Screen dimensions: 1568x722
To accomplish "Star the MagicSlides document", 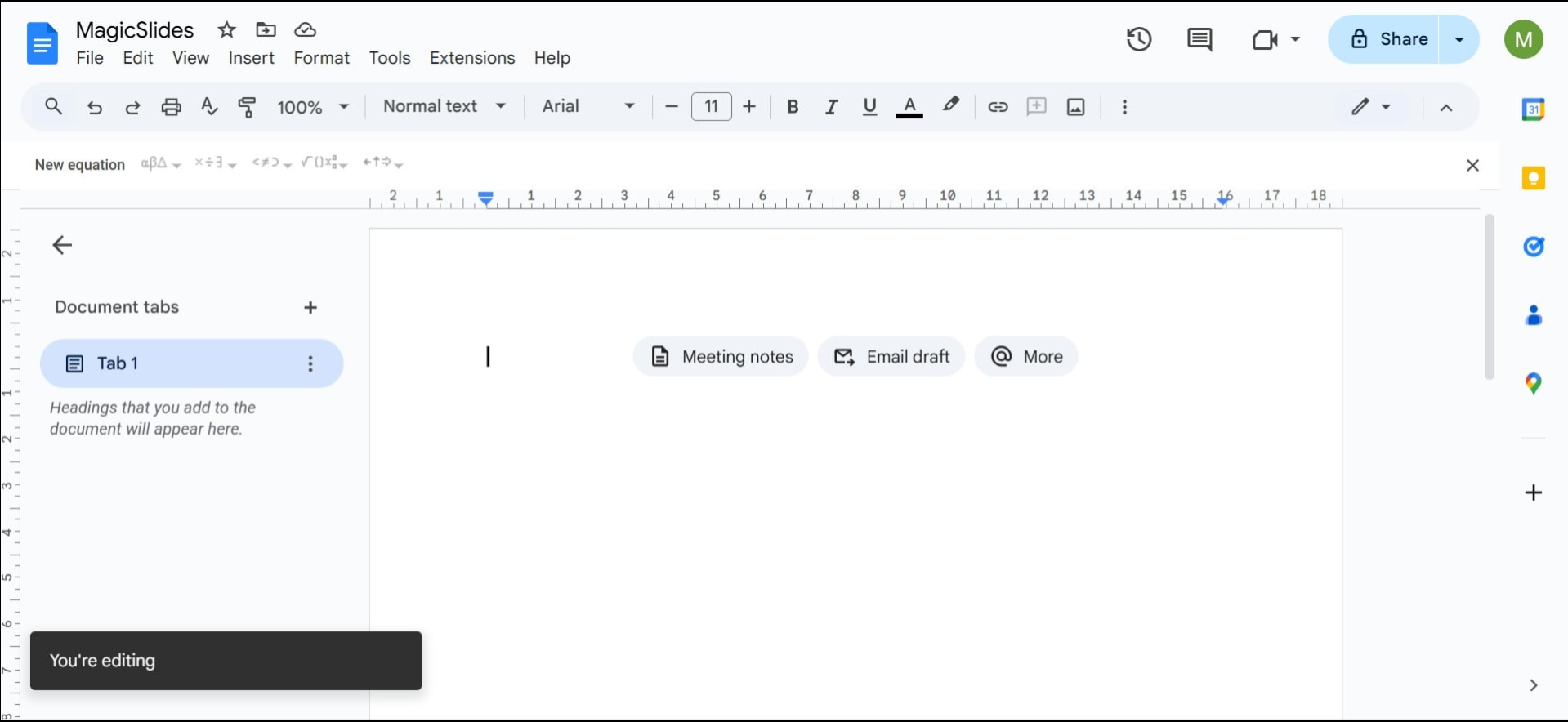I will tap(226, 30).
